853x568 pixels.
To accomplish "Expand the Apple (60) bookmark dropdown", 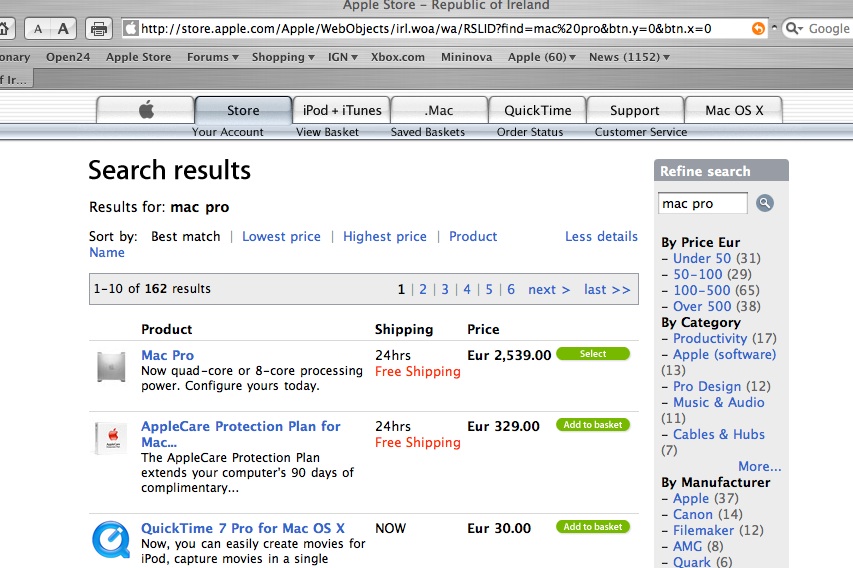I will point(542,57).
